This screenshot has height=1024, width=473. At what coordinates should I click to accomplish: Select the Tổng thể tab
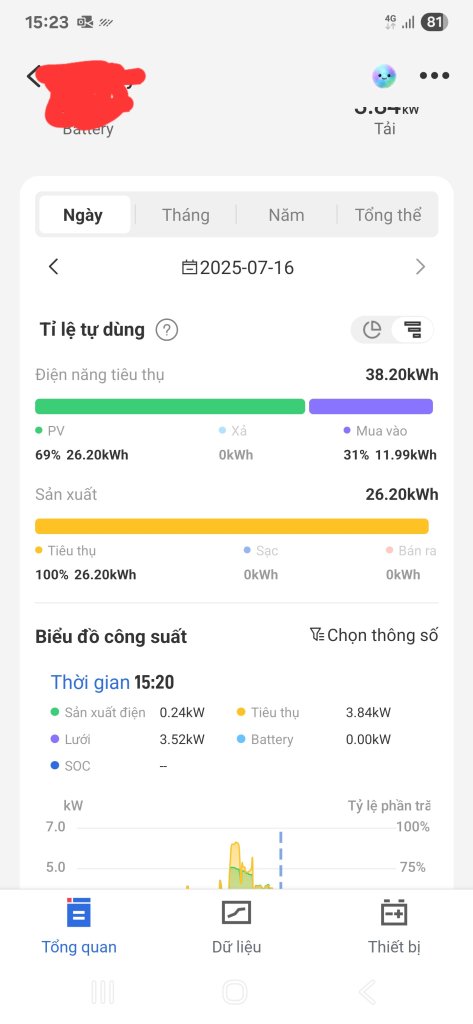coord(387,215)
